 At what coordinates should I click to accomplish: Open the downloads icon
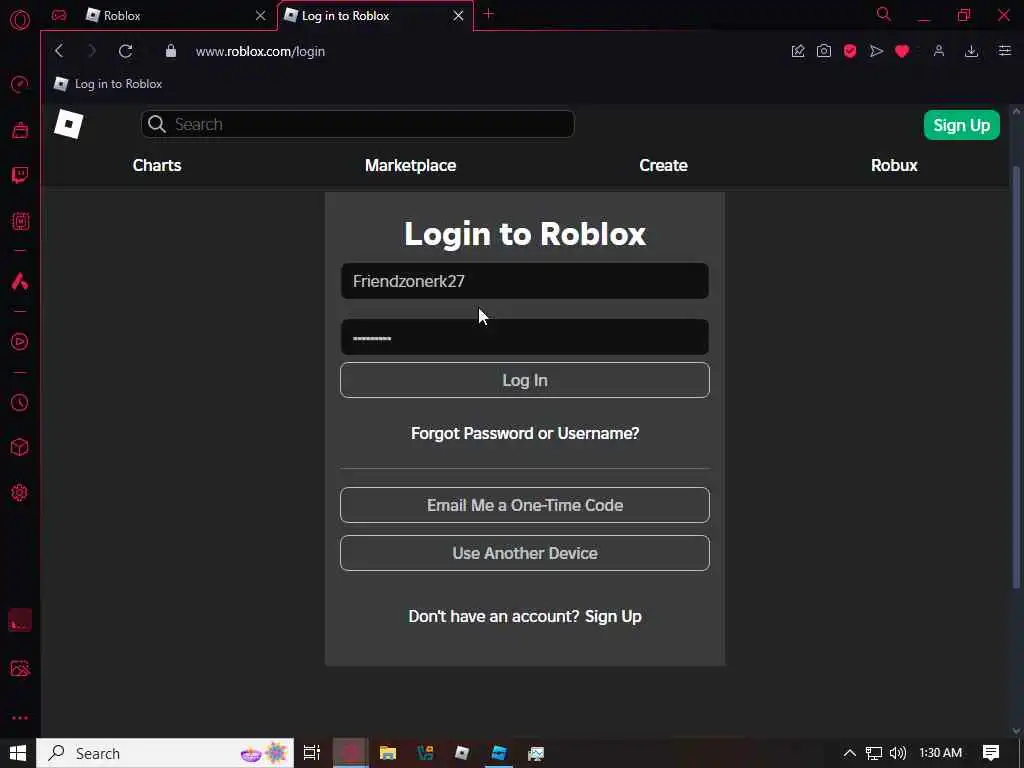[x=971, y=51]
